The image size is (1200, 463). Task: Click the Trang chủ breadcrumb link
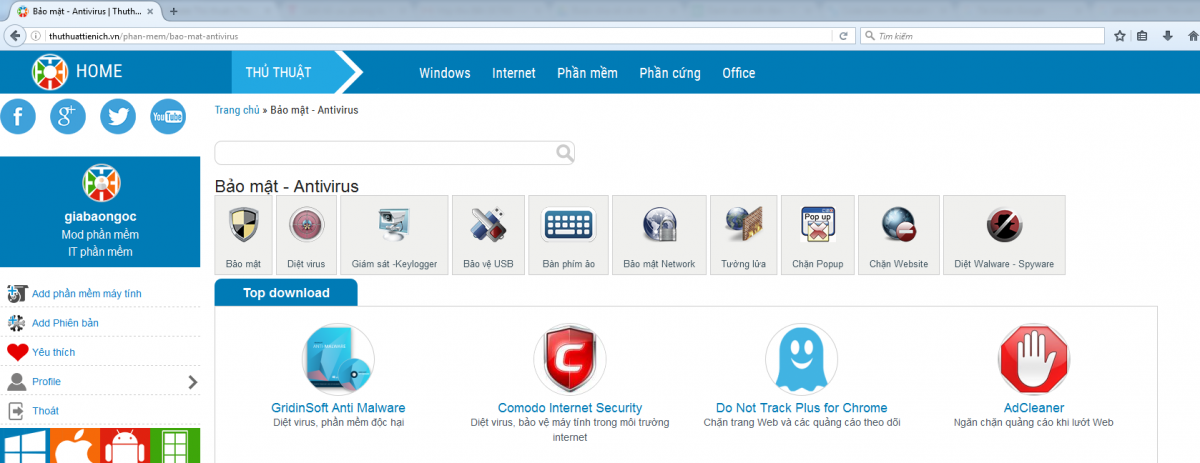pyautogui.click(x=237, y=110)
